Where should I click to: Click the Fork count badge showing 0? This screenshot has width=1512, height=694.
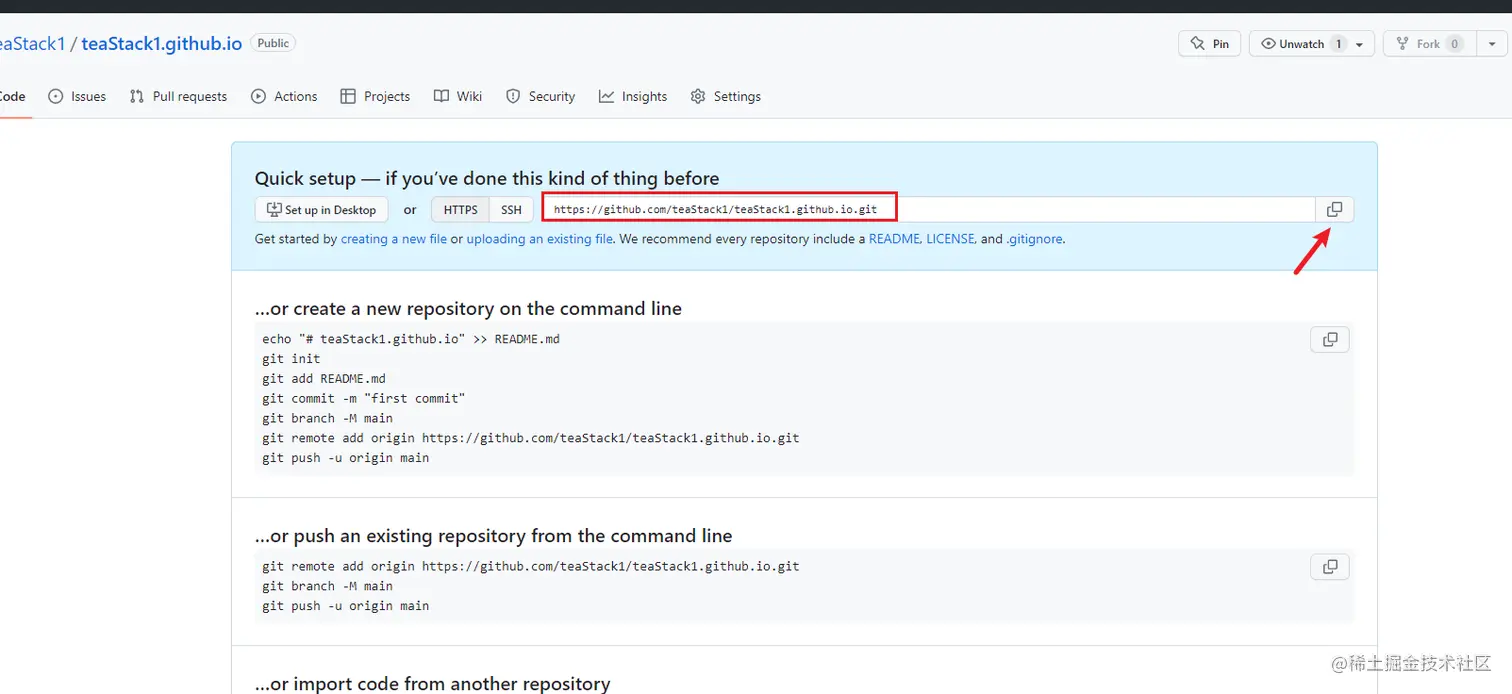1455,44
